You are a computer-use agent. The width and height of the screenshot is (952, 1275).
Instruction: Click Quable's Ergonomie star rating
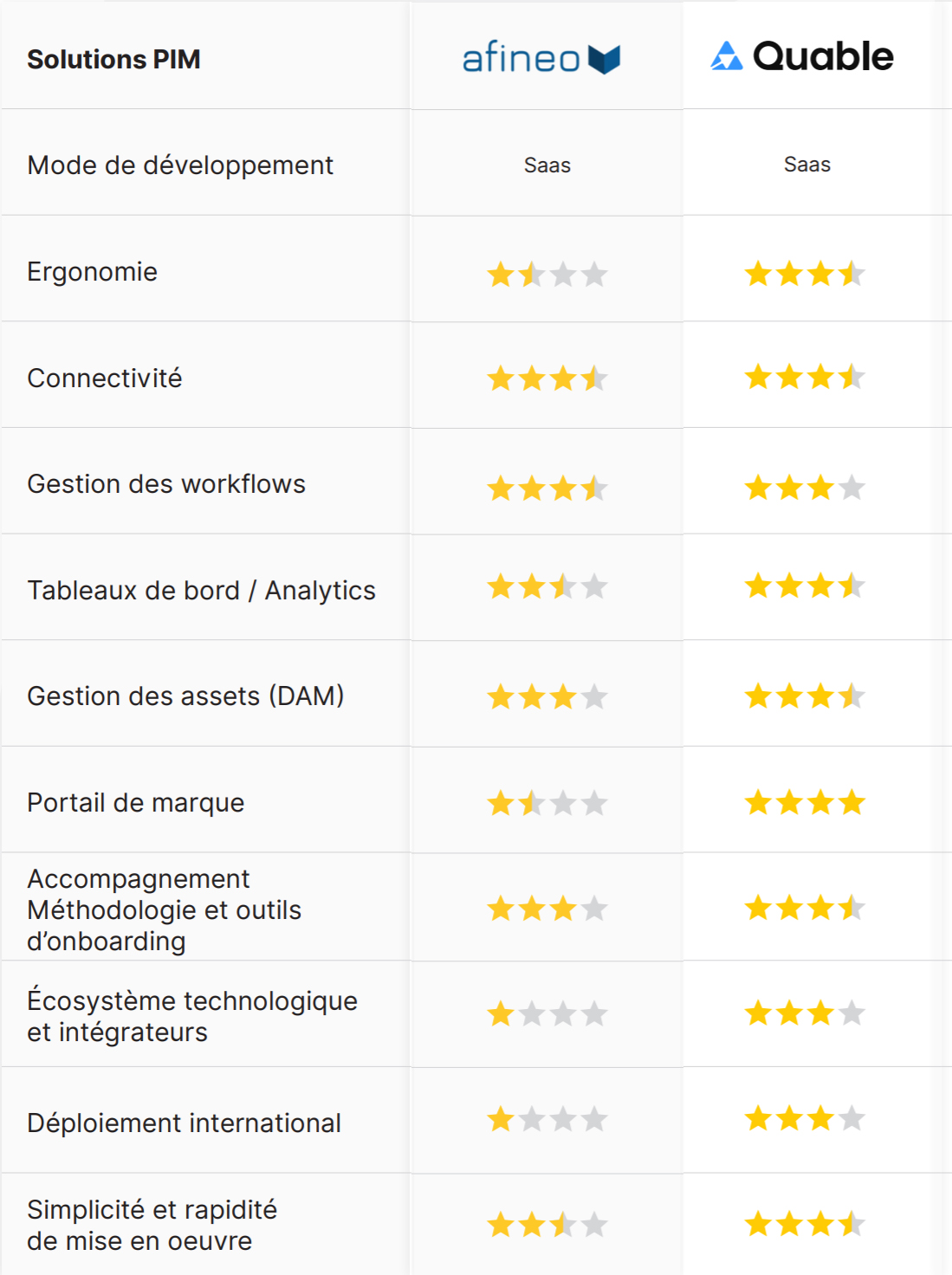805,274
